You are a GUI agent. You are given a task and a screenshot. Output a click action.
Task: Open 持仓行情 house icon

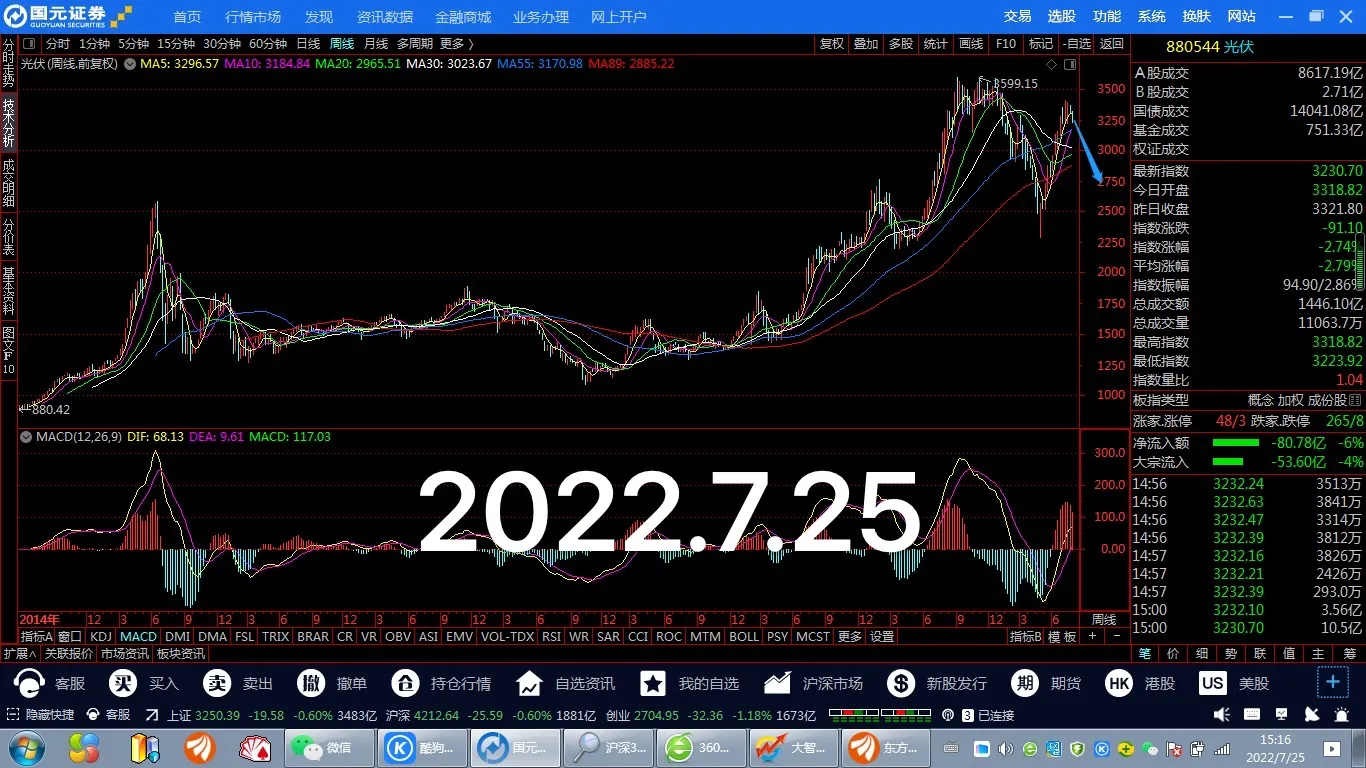pyautogui.click(x=405, y=684)
